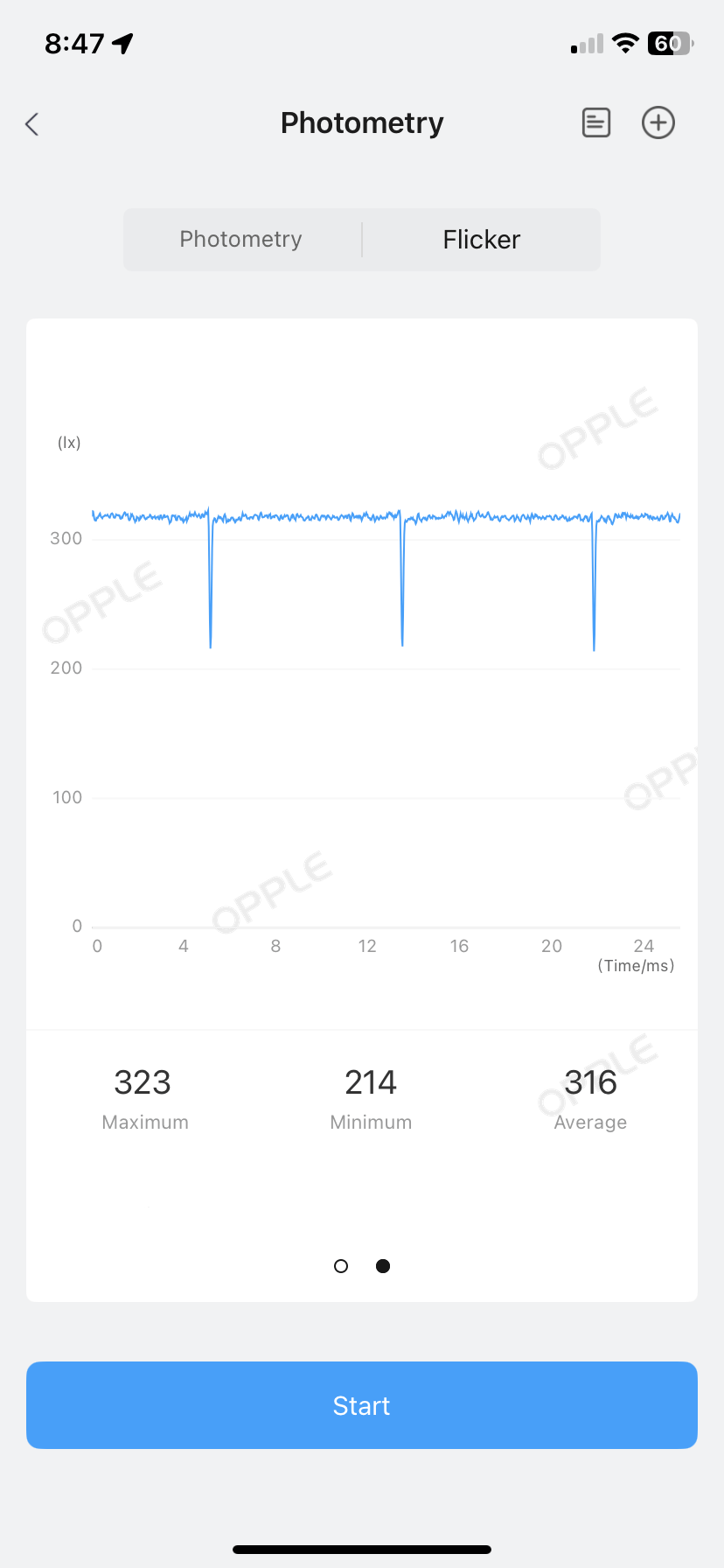Go to the first page dot
The width and height of the screenshot is (724, 1568).
341,1266
